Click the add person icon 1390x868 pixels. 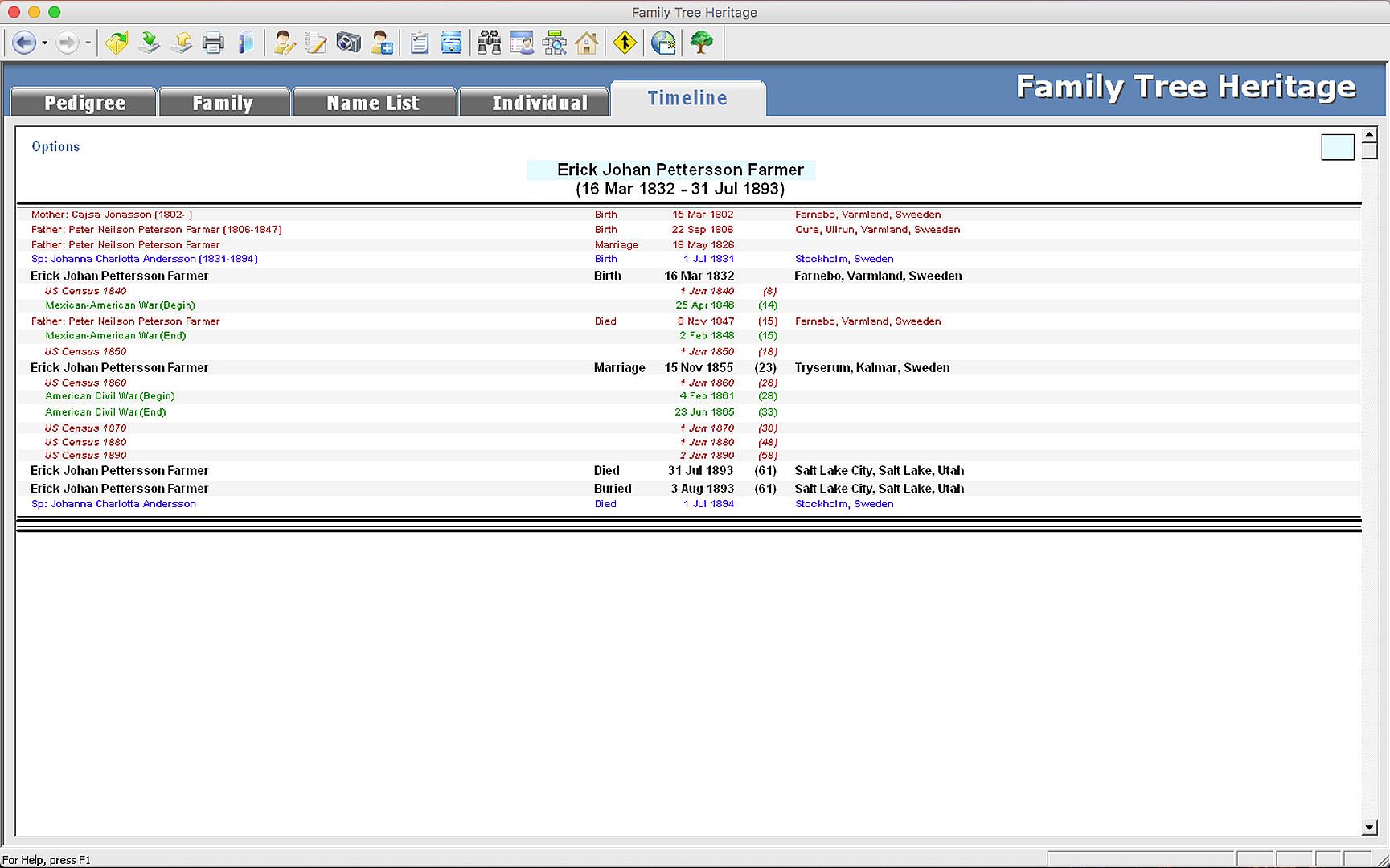tap(382, 43)
